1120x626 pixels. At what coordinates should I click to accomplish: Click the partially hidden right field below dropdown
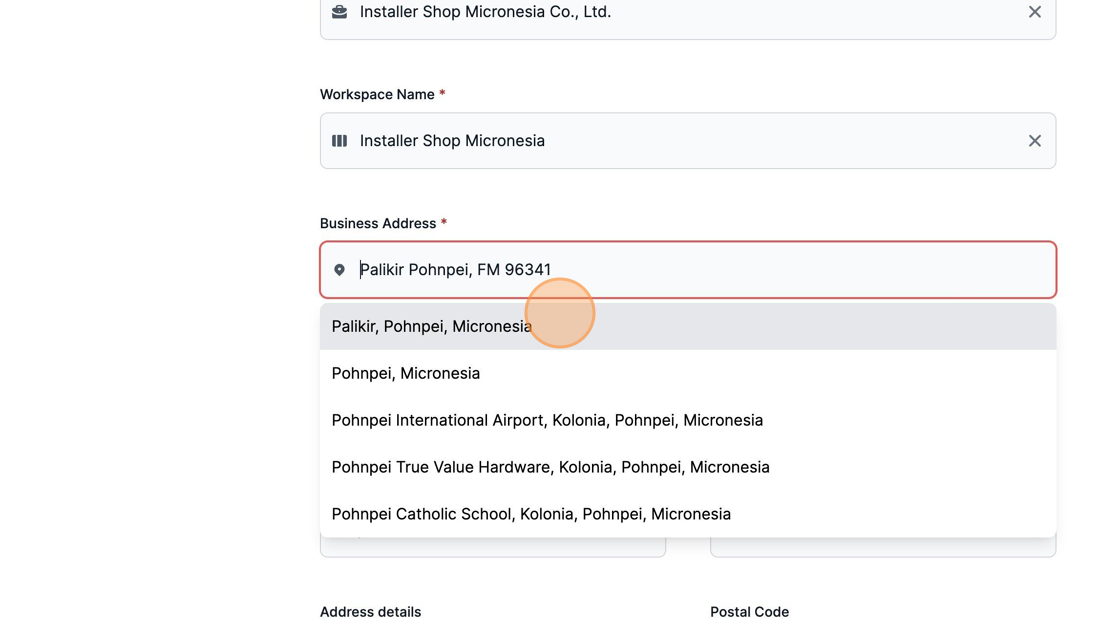(883, 547)
